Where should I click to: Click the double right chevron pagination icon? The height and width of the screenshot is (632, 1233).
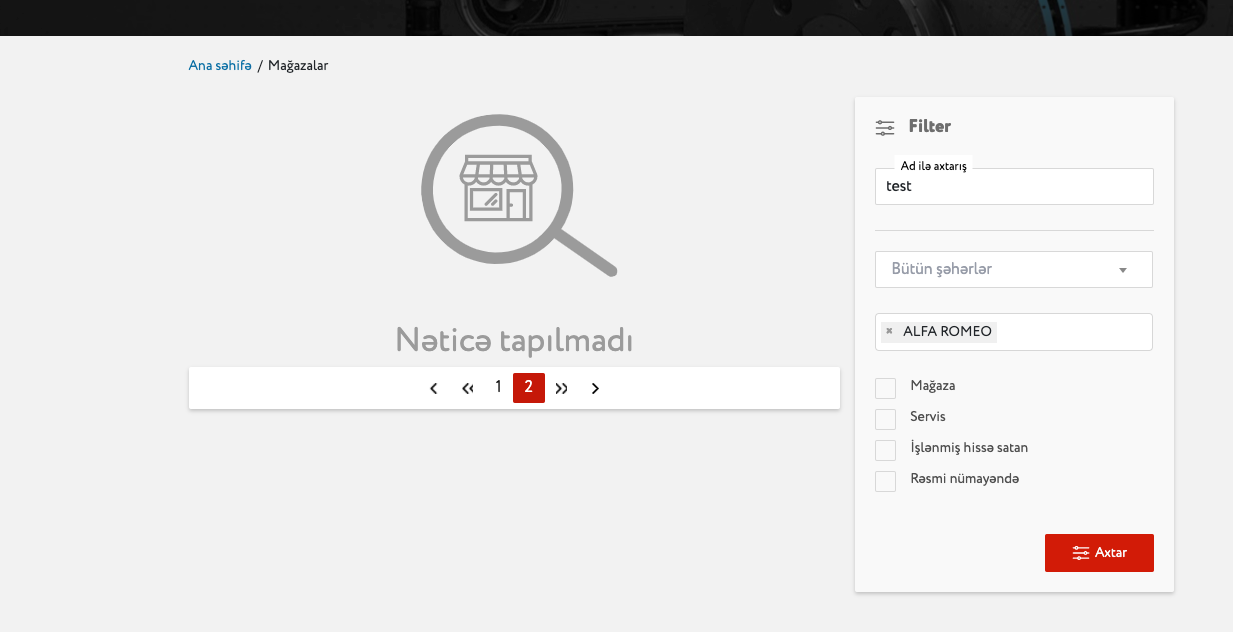[x=562, y=388]
